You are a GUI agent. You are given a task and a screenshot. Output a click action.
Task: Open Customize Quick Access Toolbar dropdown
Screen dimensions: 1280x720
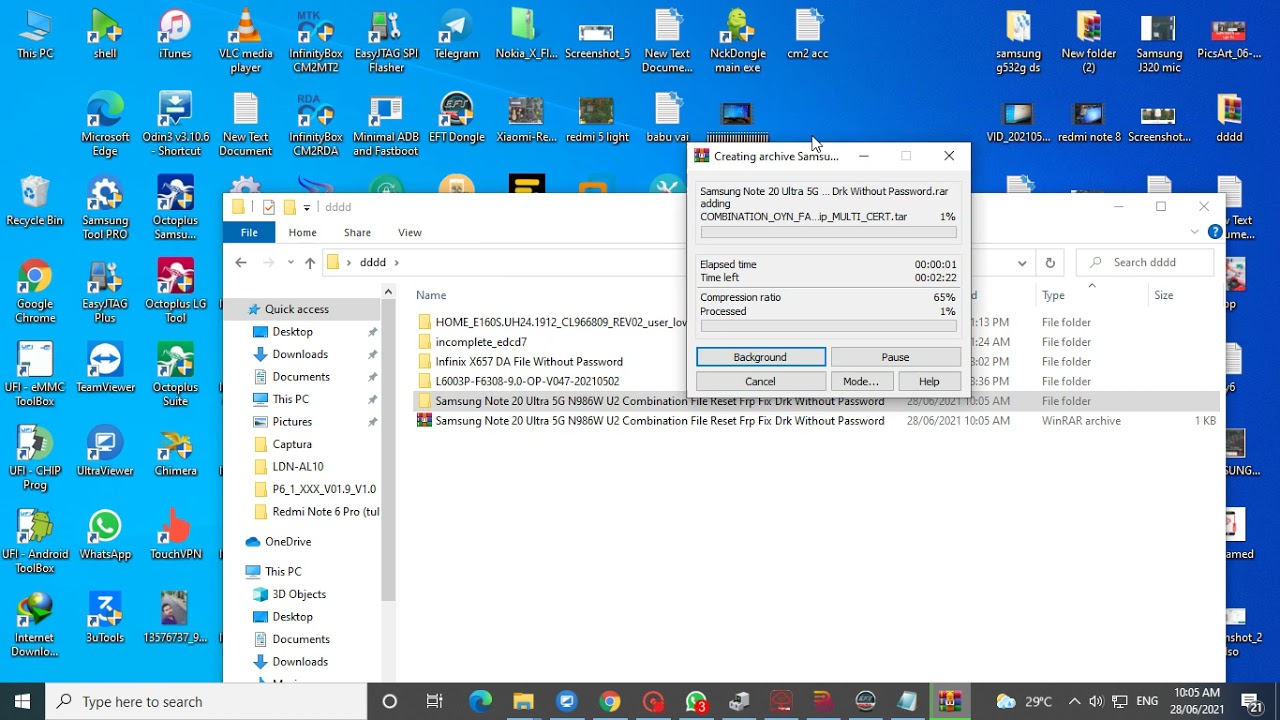pyautogui.click(x=307, y=207)
